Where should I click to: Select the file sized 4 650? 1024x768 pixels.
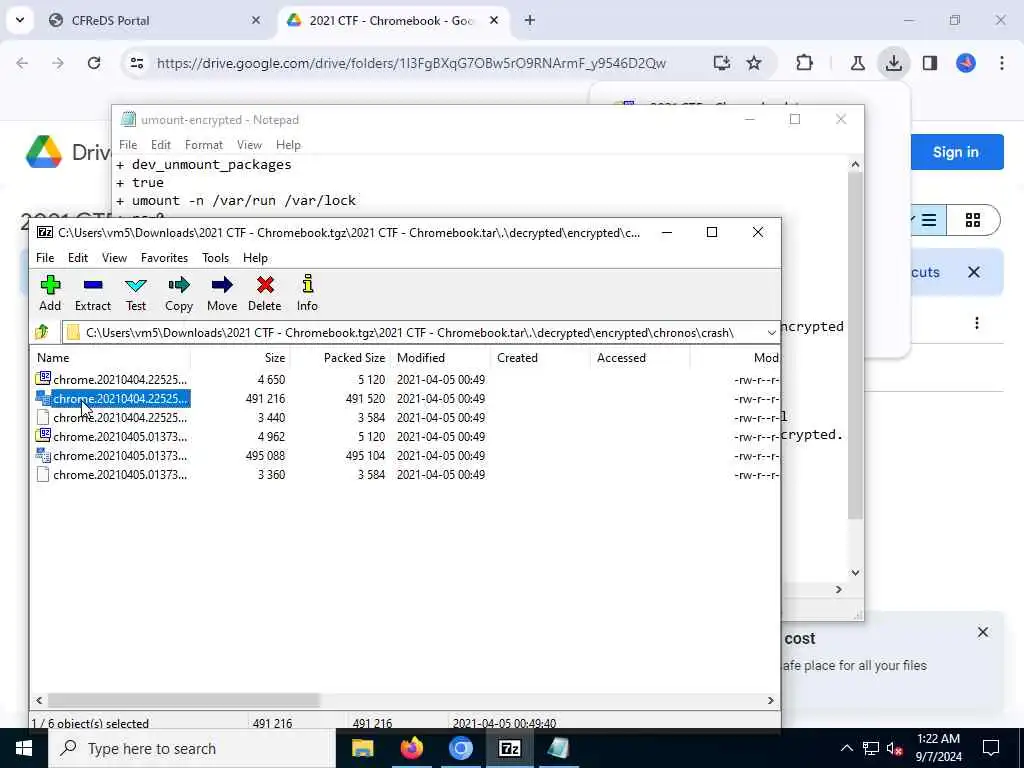pos(120,379)
